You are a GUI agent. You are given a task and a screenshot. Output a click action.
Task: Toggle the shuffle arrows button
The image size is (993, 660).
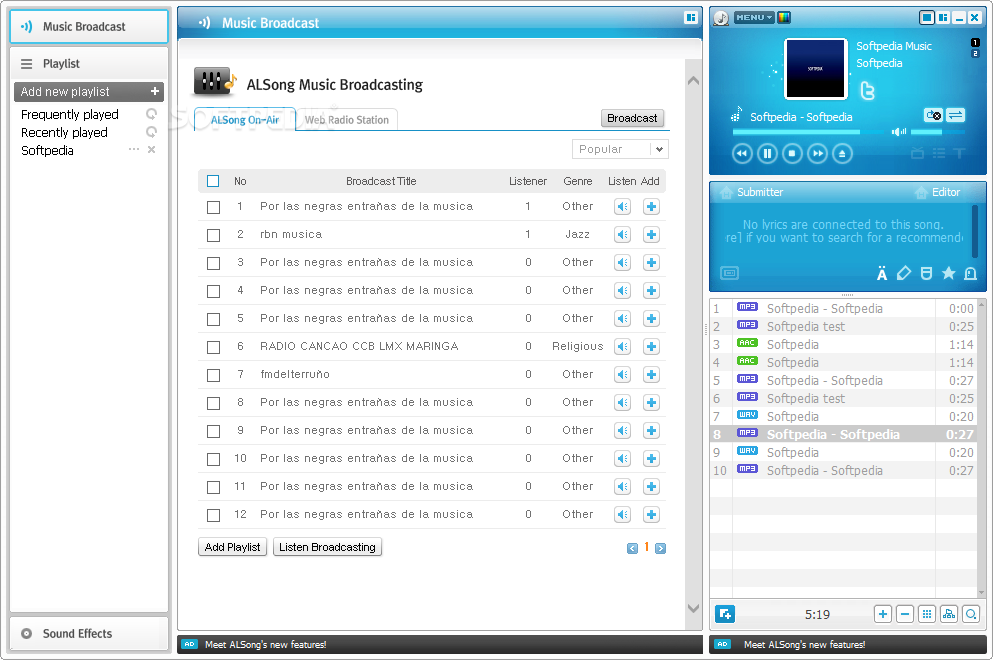coord(956,115)
